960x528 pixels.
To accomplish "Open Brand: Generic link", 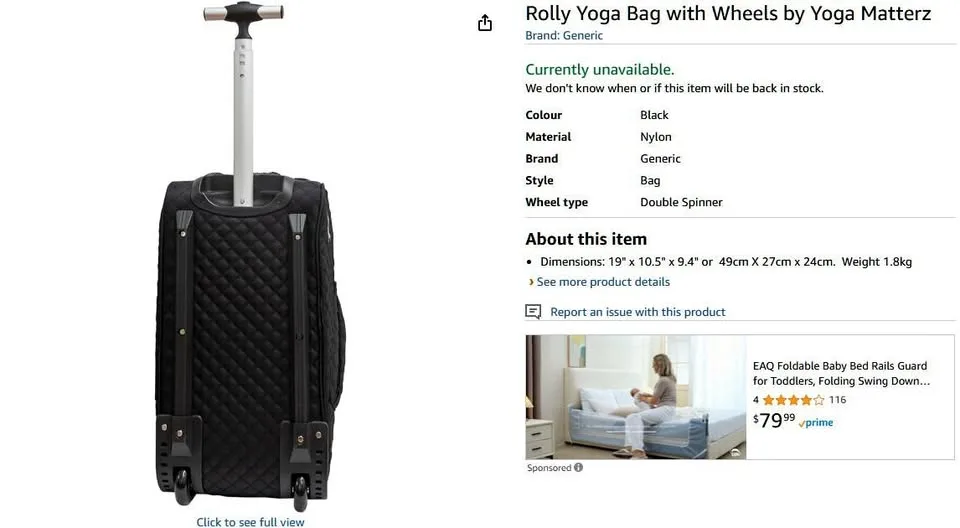I will point(564,36).
